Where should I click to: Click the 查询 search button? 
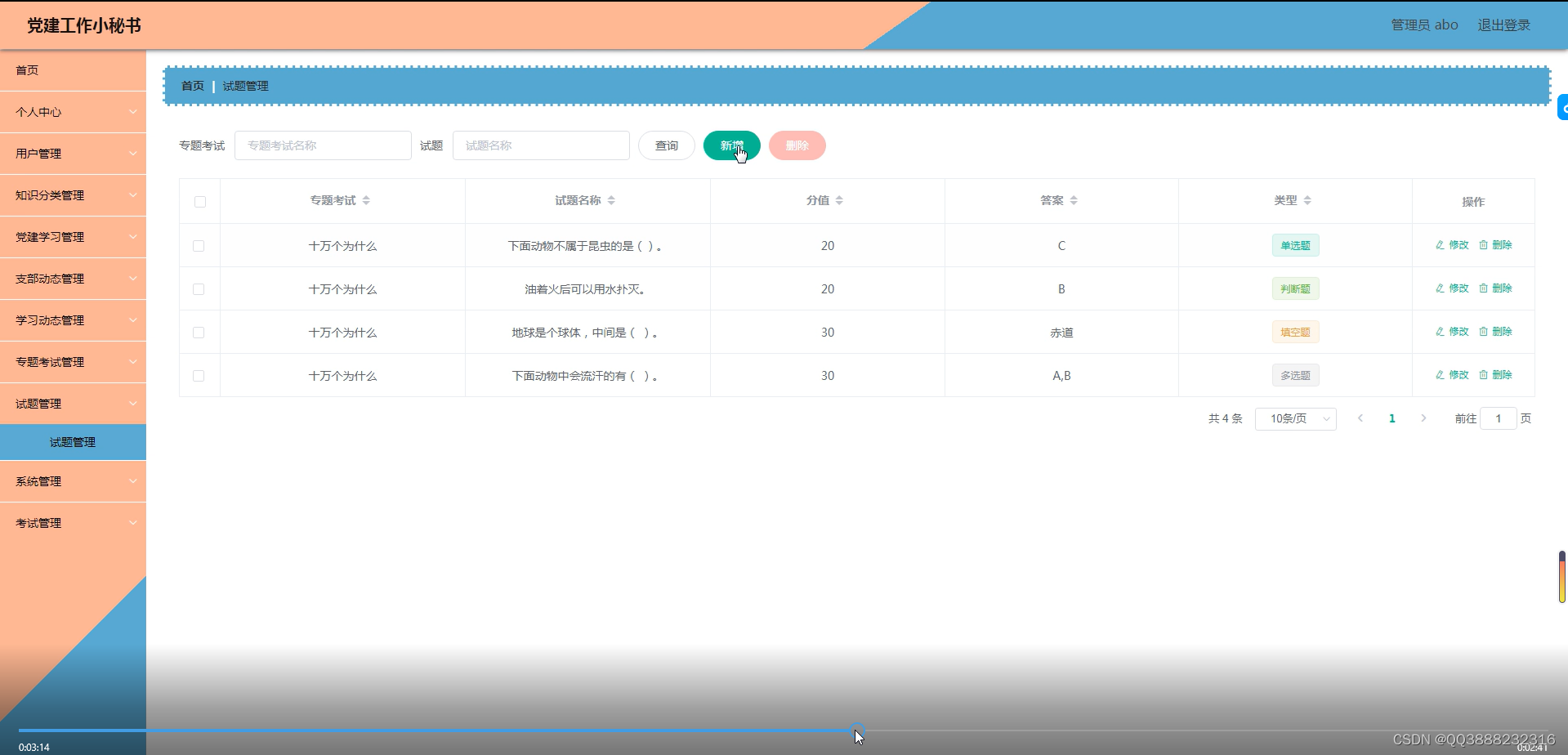[x=667, y=145]
